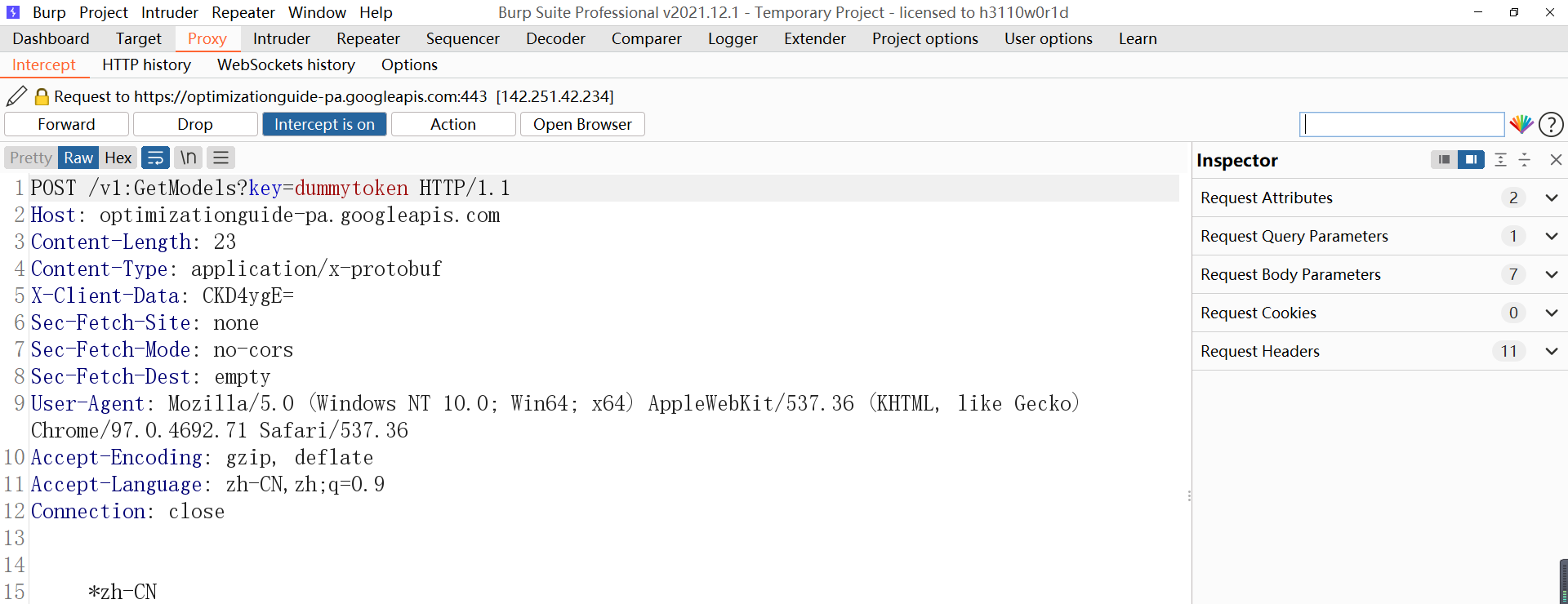Click the Host header line

point(265,215)
